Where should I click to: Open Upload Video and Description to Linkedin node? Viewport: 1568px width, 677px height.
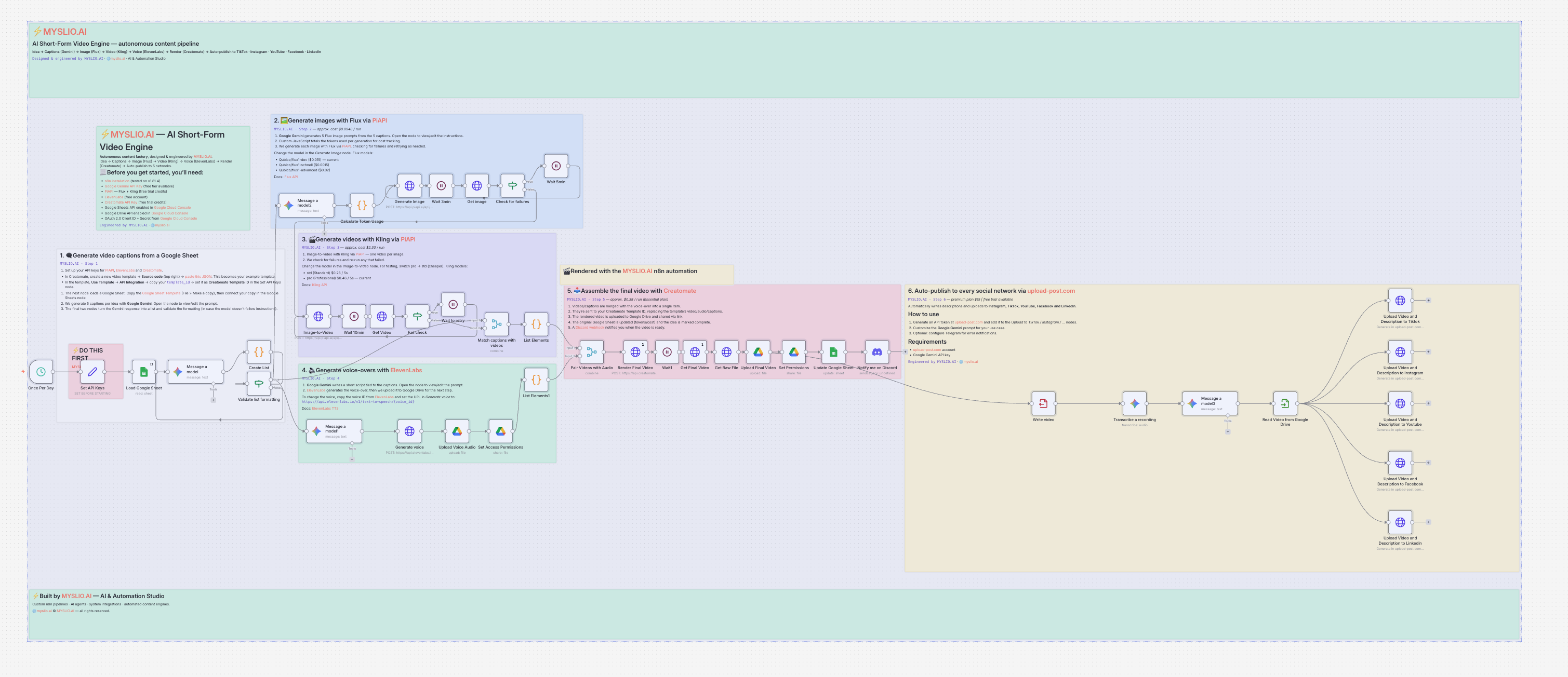point(1400,522)
